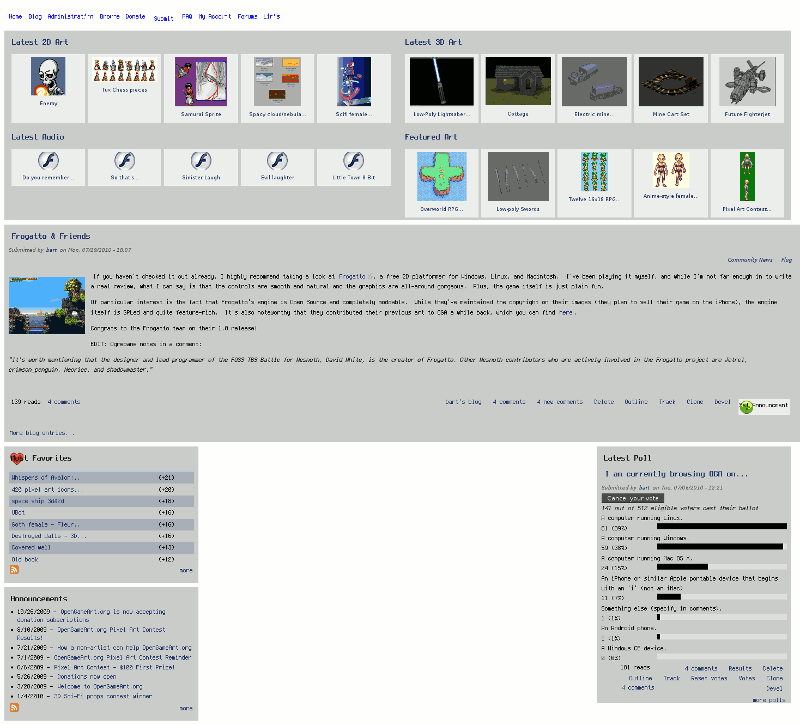Open the My Account menu item
800x725 pixels.
[211, 15]
